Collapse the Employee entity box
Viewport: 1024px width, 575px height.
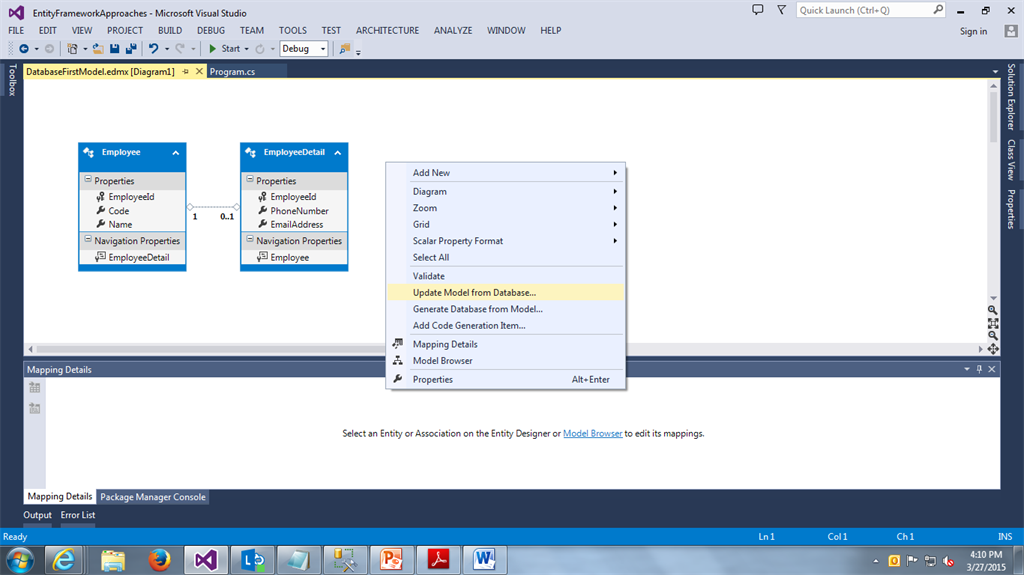(x=176, y=153)
